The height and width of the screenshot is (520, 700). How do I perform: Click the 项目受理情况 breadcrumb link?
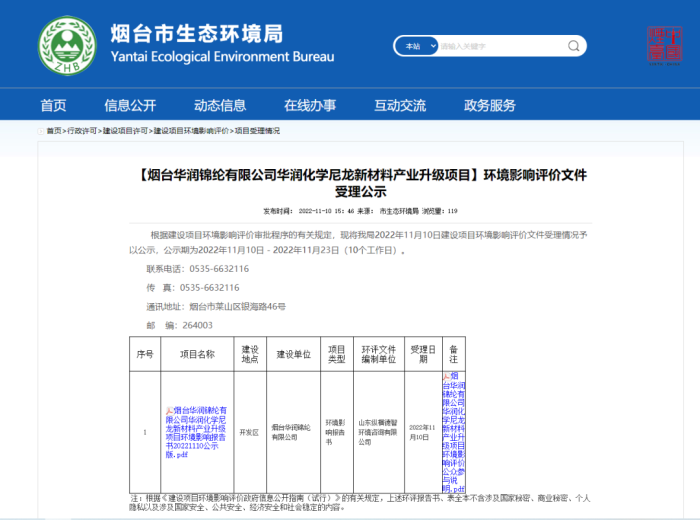(257, 131)
